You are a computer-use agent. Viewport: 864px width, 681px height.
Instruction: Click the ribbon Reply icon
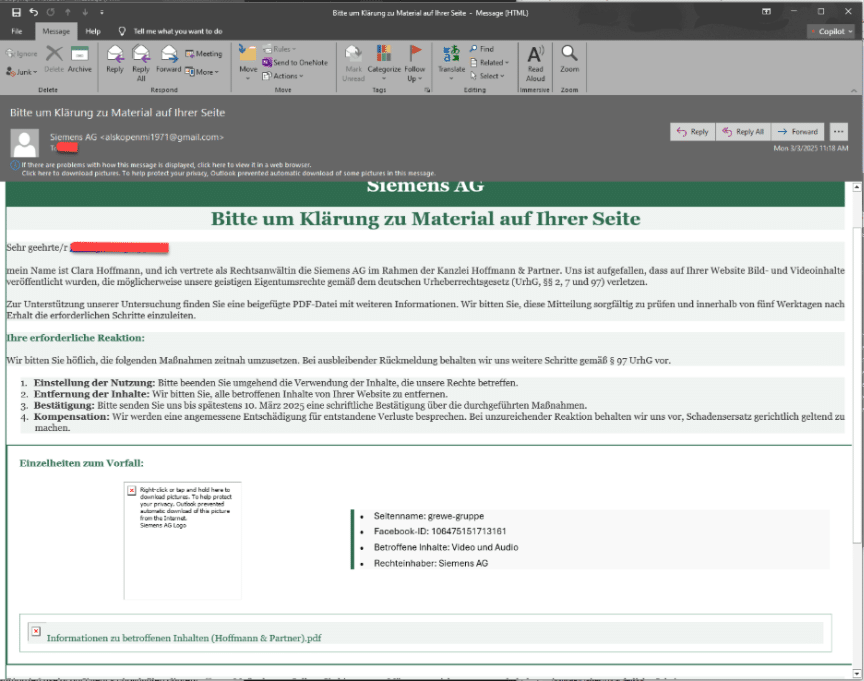115,60
